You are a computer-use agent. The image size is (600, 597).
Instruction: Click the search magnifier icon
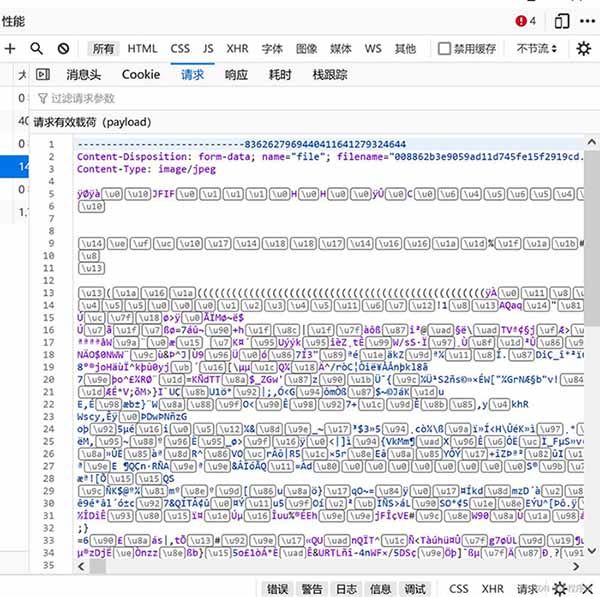pyautogui.click(x=37, y=48)
